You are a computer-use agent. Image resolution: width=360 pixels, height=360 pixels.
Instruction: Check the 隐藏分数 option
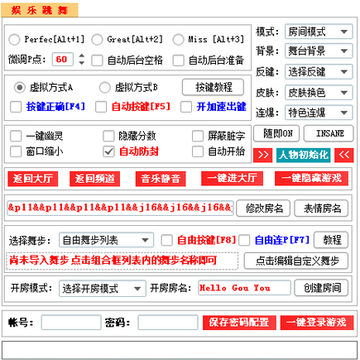[109, 136]
